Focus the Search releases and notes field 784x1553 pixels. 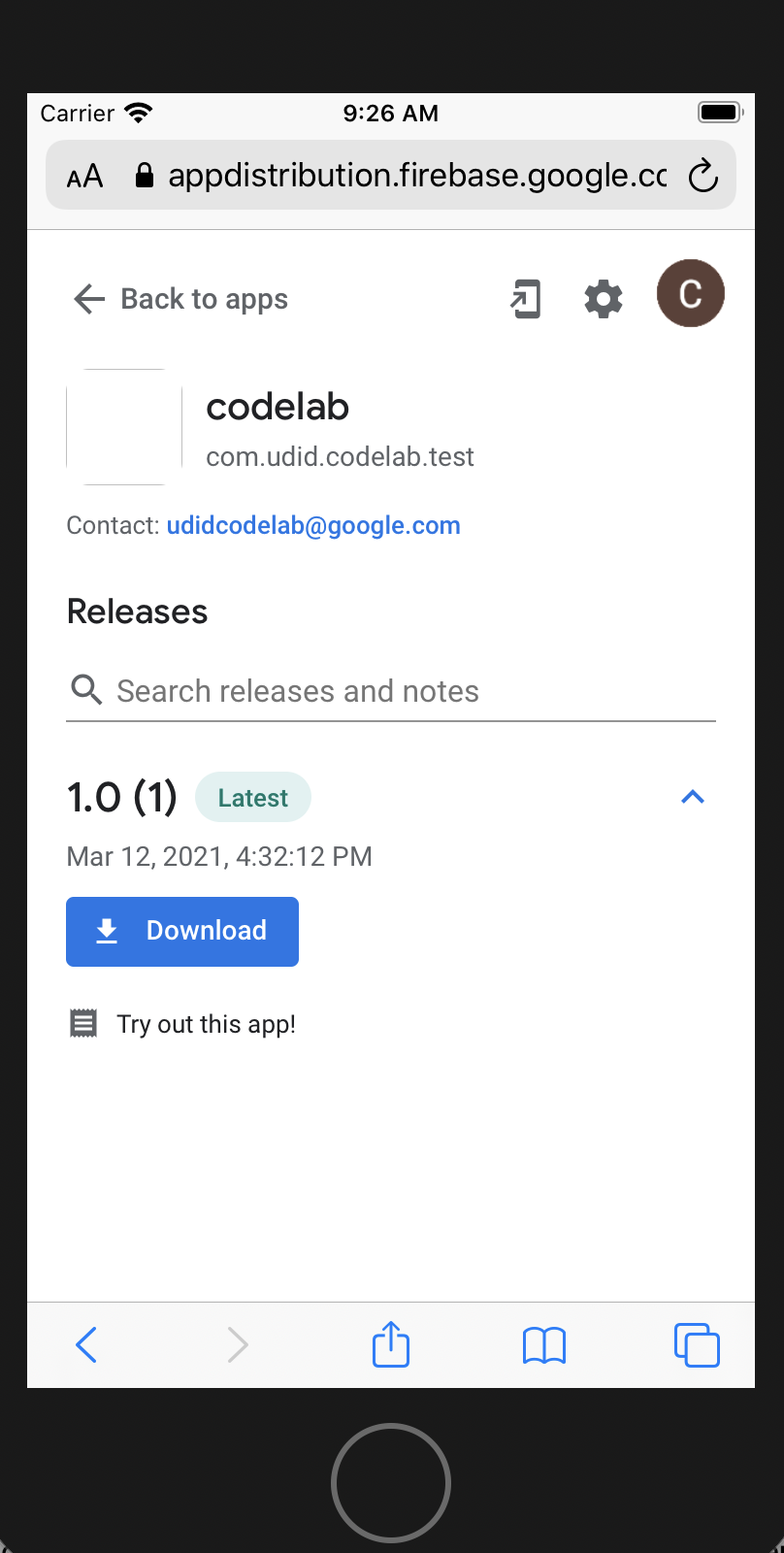[408, 691]
